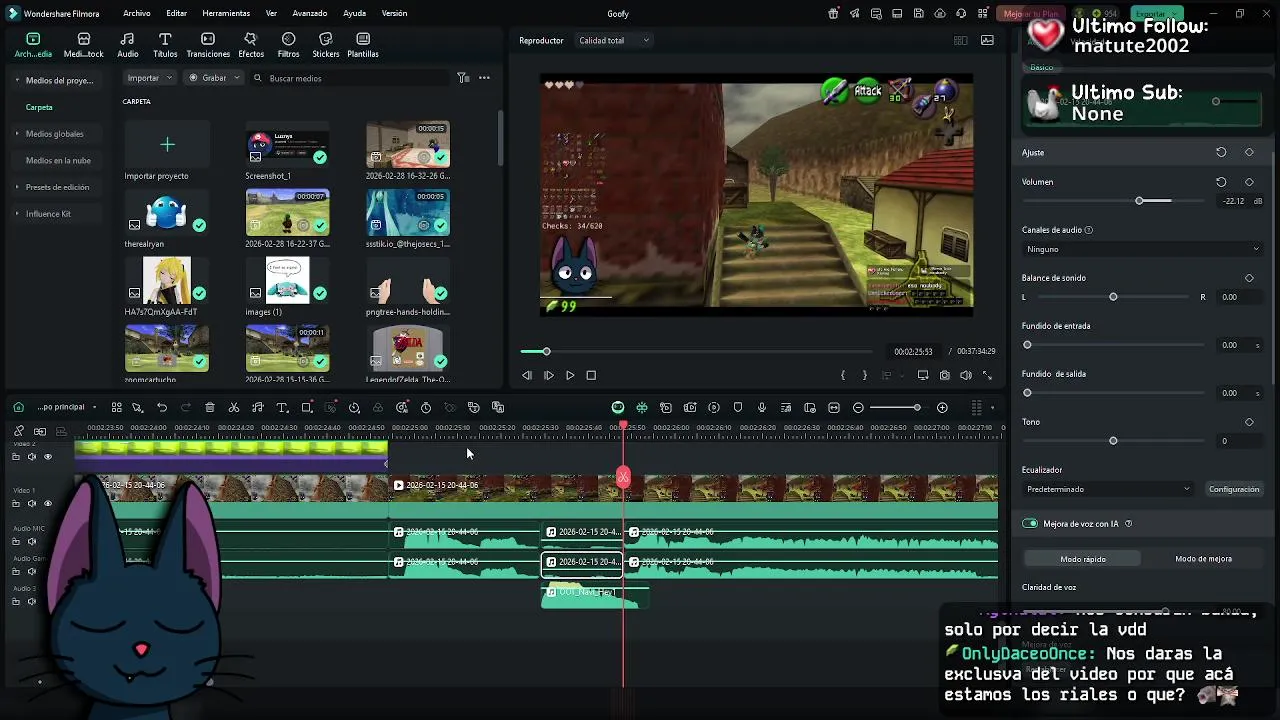
Task: Click the Buscar medios search field
Action: [x=350, y=78]
